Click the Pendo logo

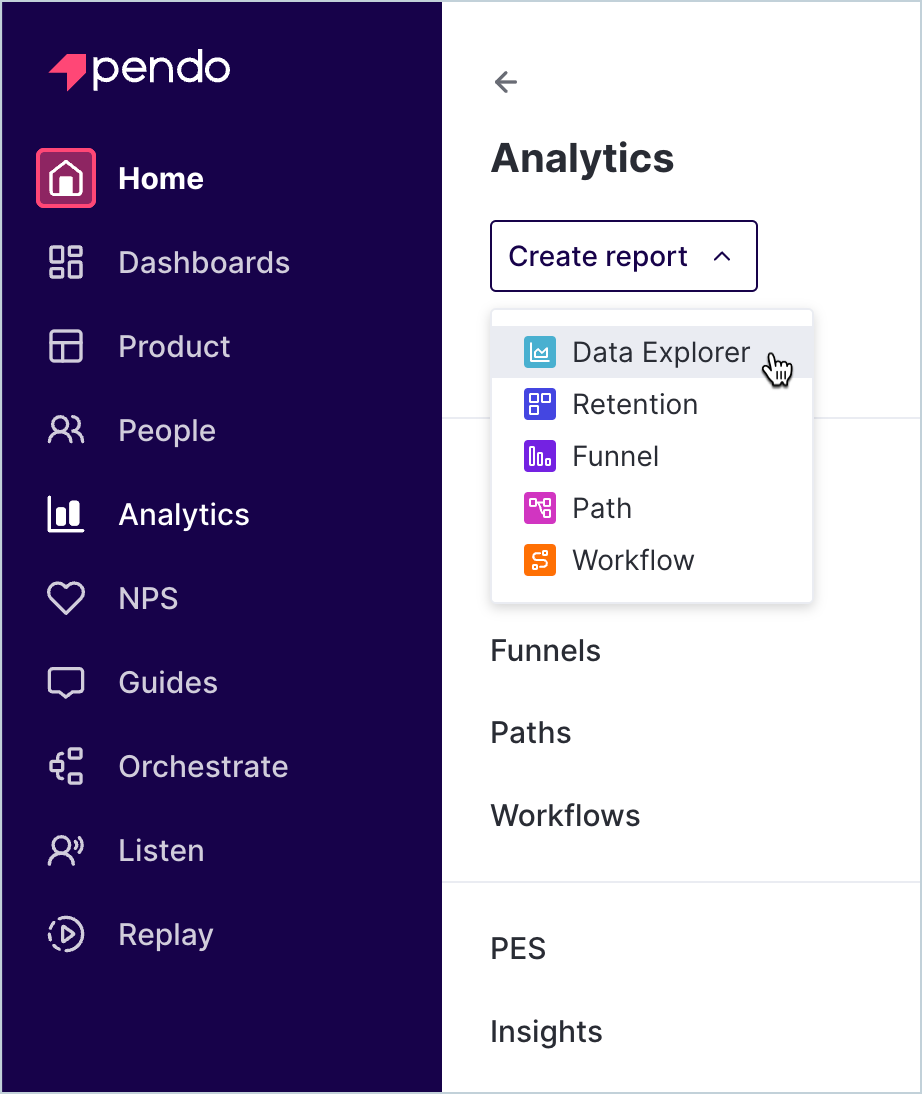140,69
